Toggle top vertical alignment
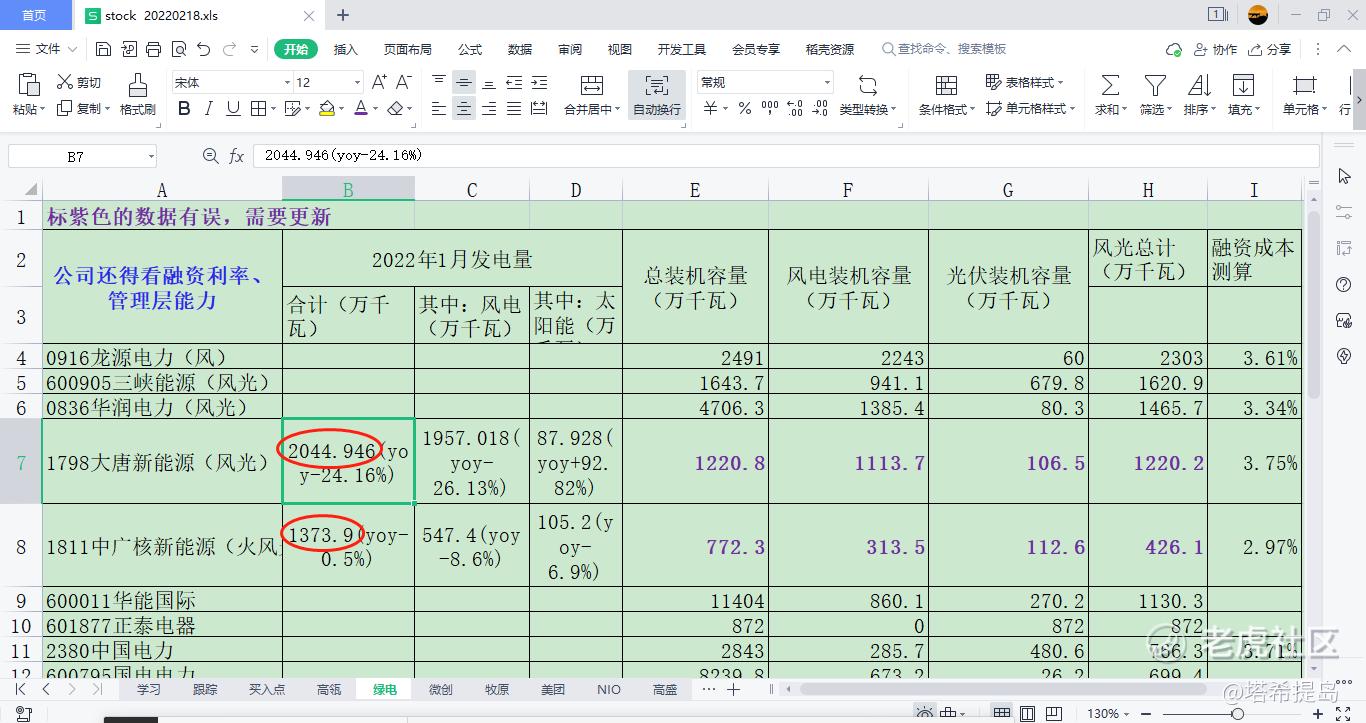The height and width of the screenshot is (723, 1366). pyautogui.click(x=439, y=83)
